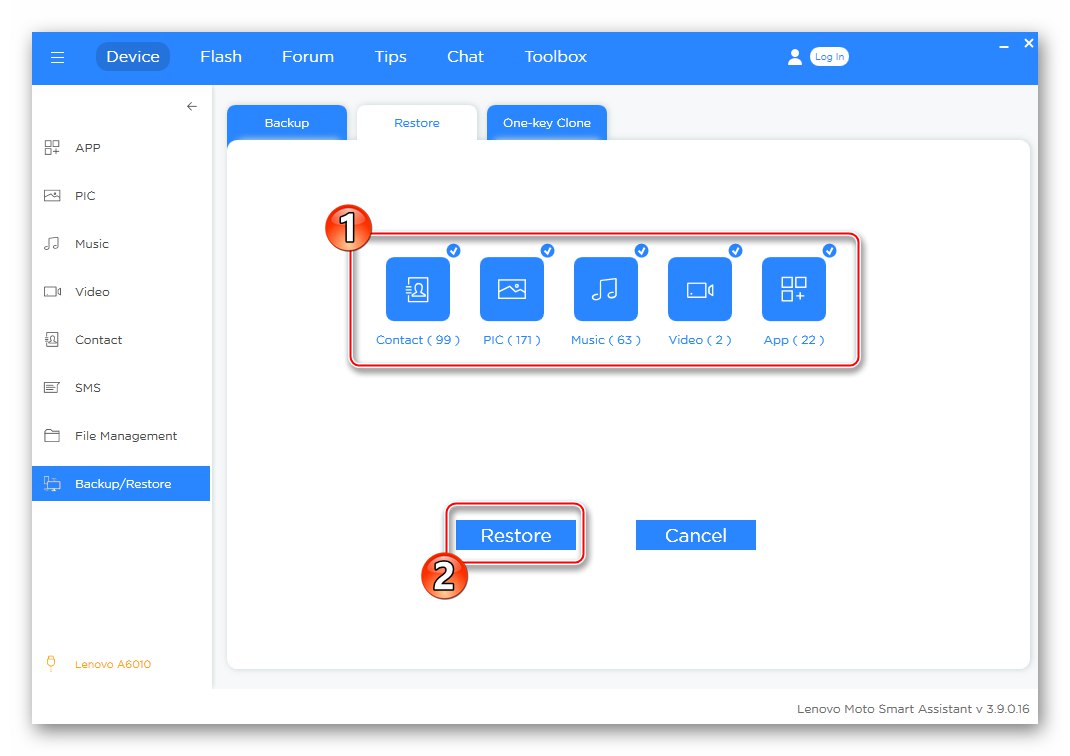Open the Tips menu
Screen dimensions: 1070x756
point(390,57)
